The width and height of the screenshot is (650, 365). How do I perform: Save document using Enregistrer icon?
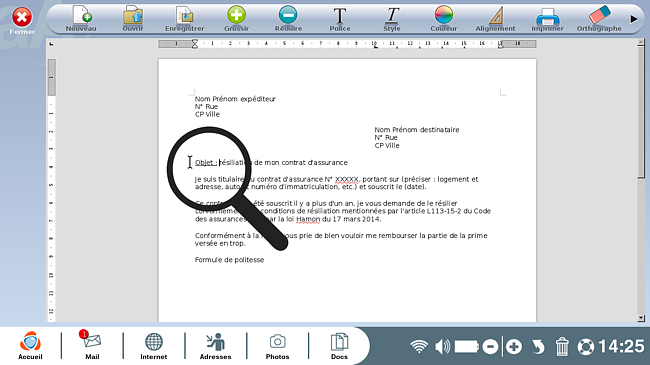(x=184, y=19)
